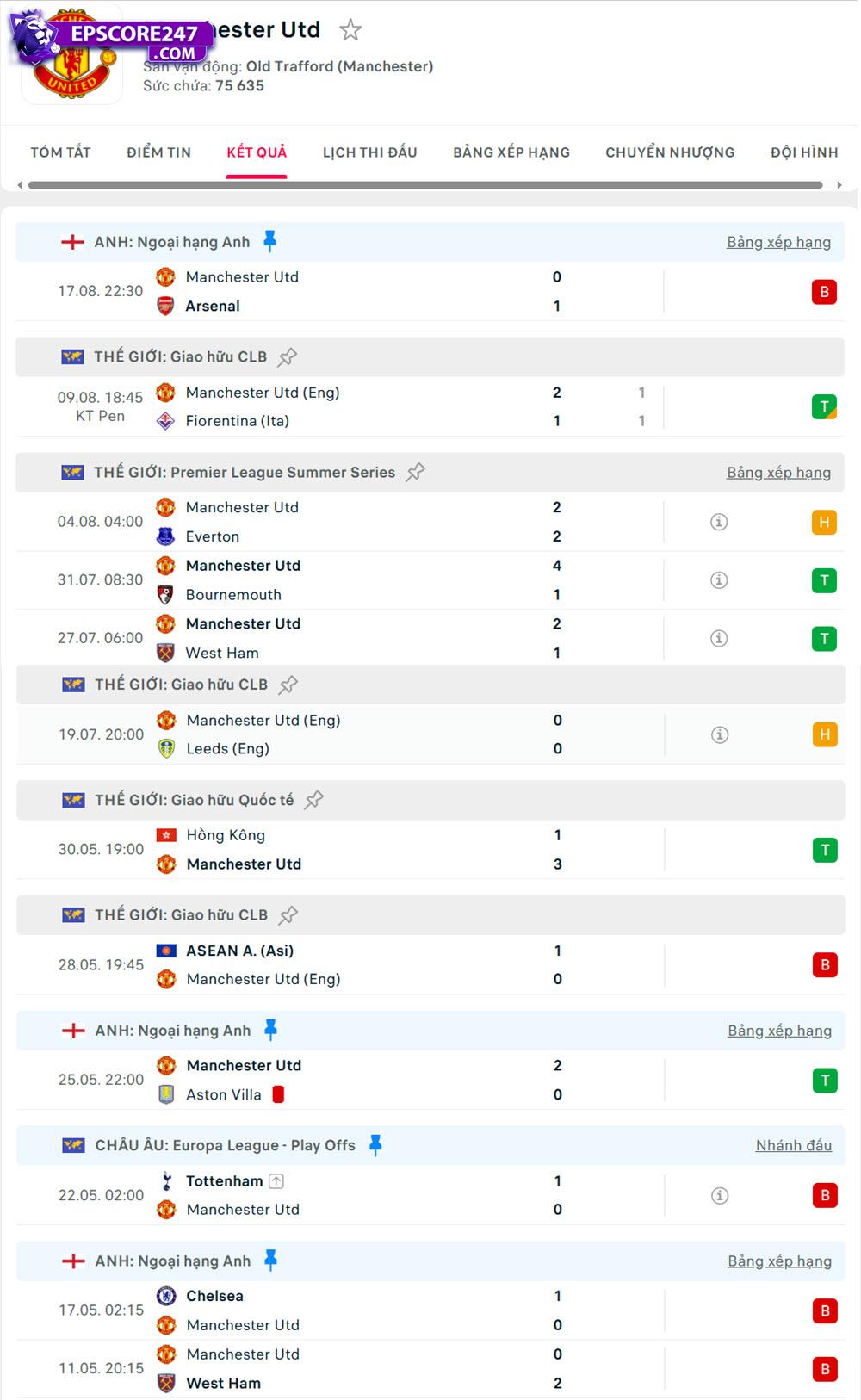Screen dimensions: 861x1400
Task: Switch to the Lịch thi đấu tab
Action: (x=369, y=152)
